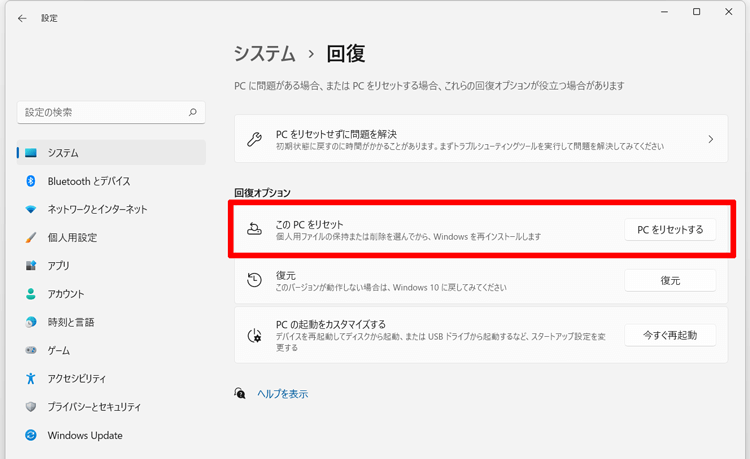The height and width of the screenshot is (459, 750).
Task: Click Windows 10 に戻してみてください description
Action: [x=391, y=287]
